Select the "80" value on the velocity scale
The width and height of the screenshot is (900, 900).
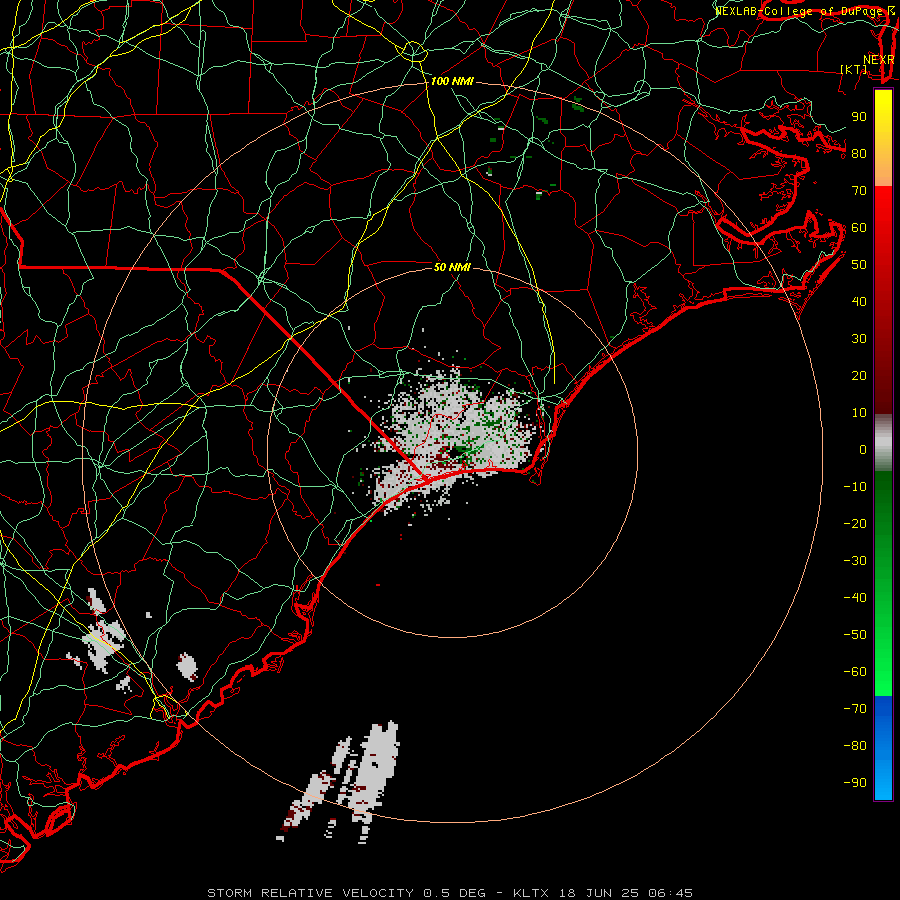[x=859, y=153]
